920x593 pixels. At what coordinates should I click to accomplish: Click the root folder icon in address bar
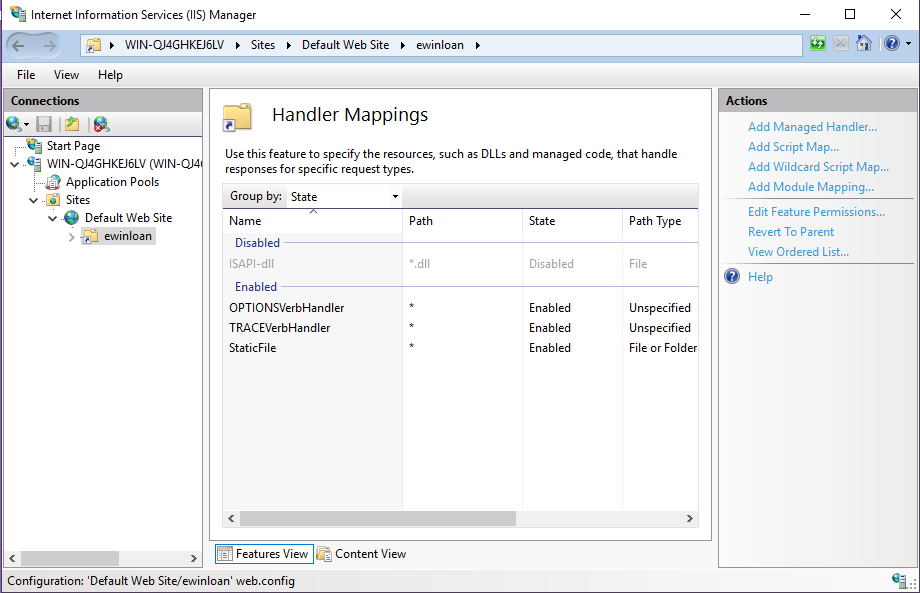tap(93, 45)
